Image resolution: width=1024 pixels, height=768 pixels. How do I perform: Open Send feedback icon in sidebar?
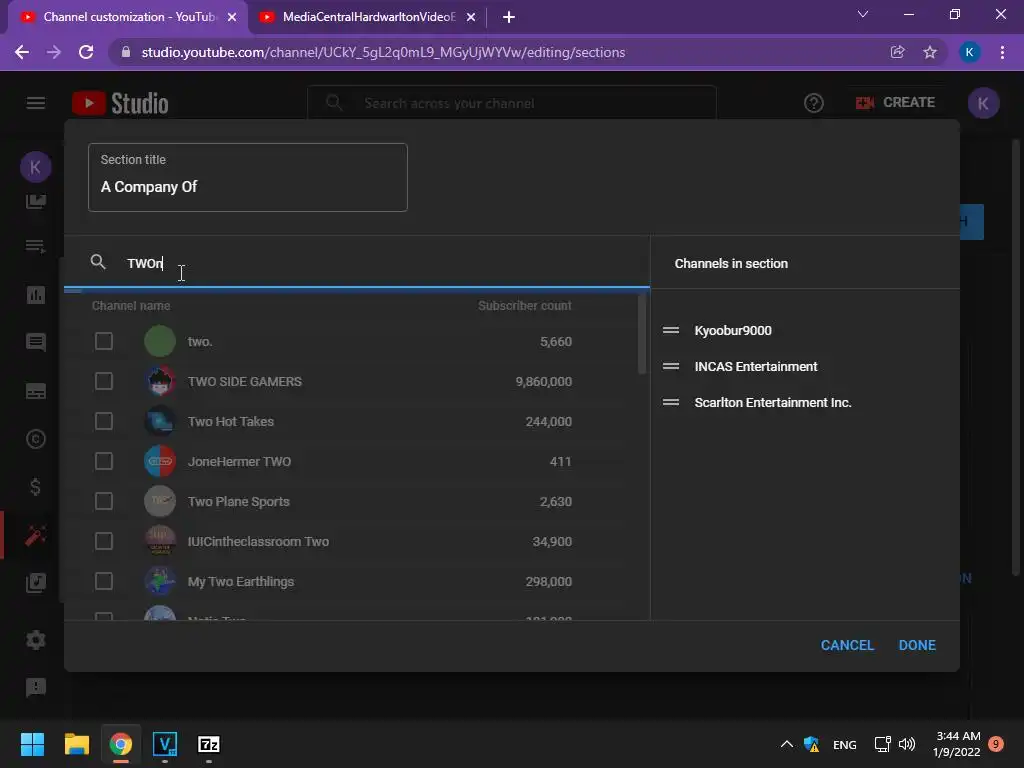click(x=35, y=687)
